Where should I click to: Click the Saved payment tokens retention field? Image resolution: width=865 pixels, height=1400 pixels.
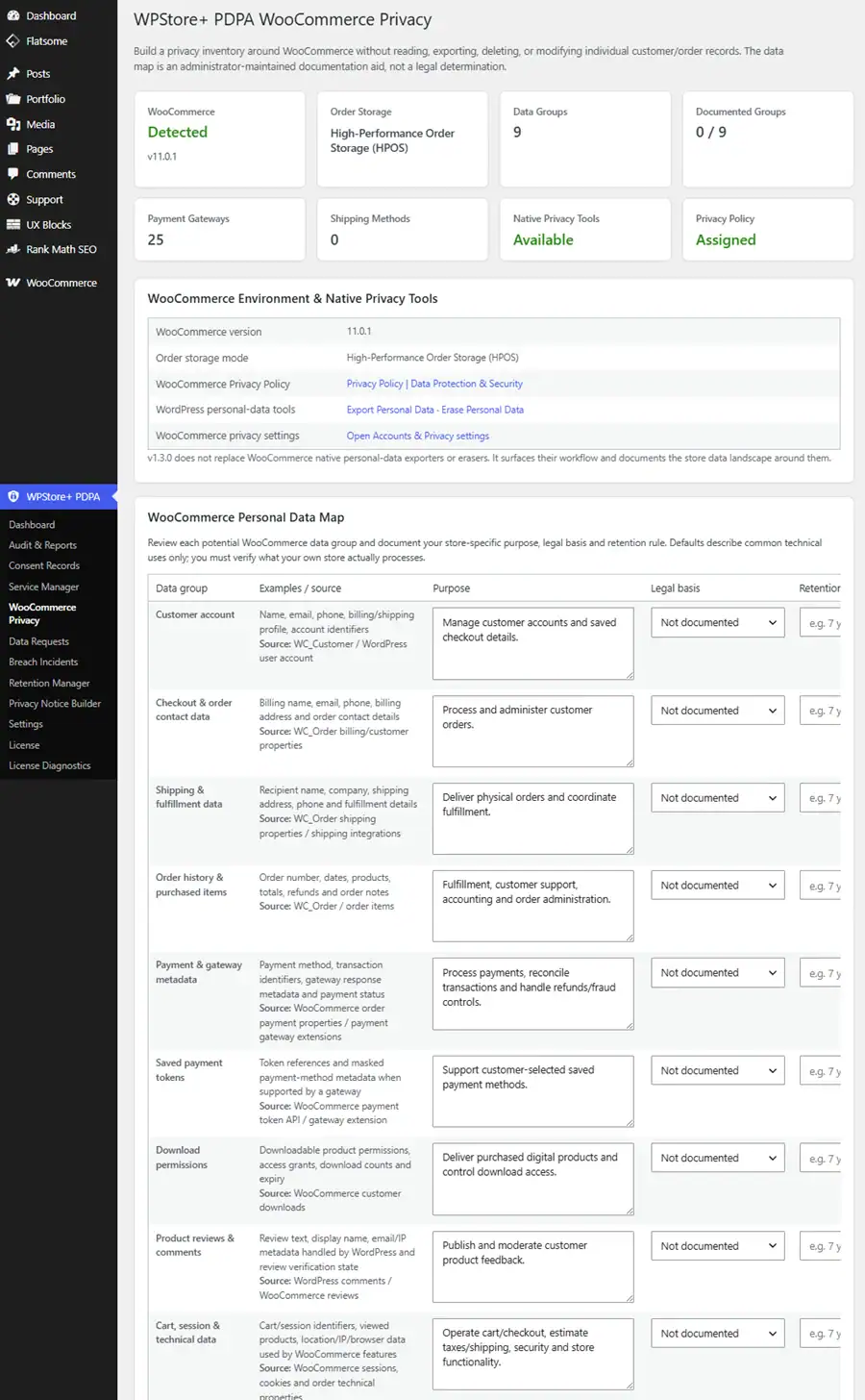[821, 1071]
